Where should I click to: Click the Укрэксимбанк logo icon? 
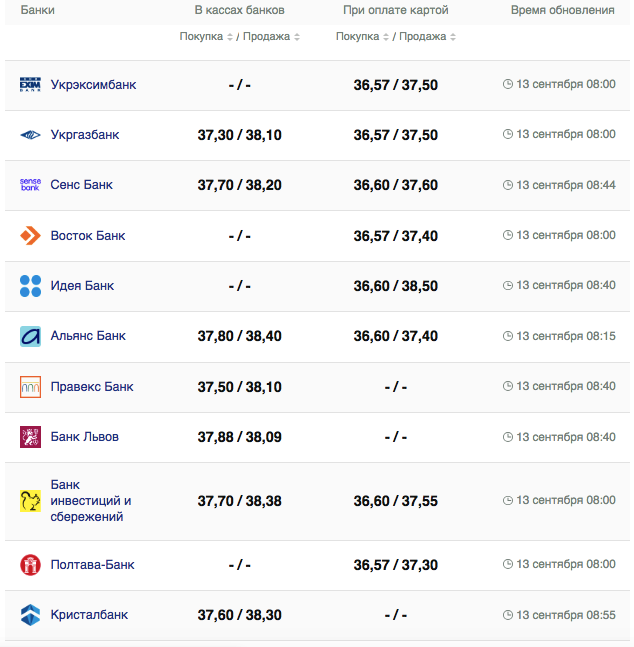pos(30,85)
